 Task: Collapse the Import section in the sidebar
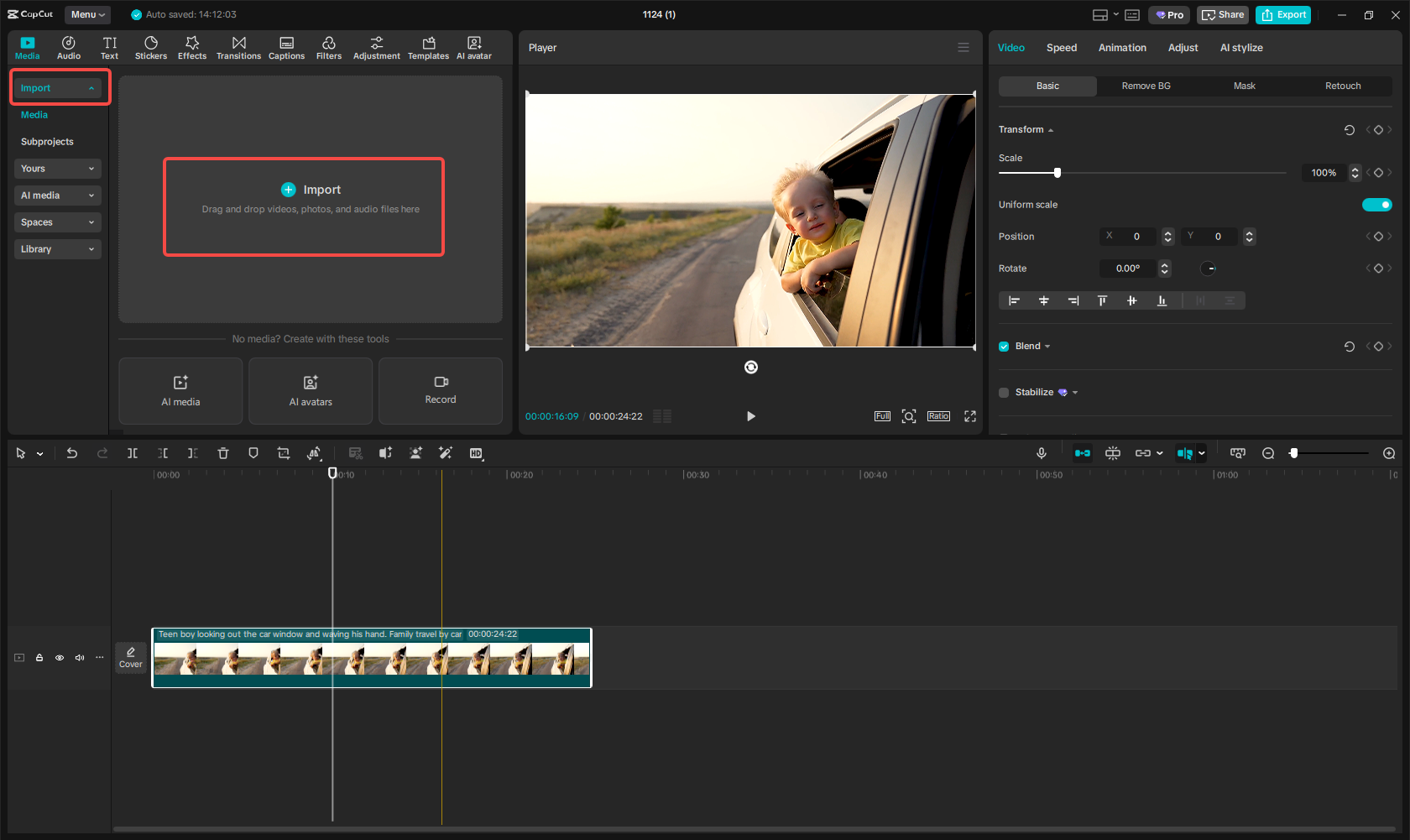coord(91,87)
